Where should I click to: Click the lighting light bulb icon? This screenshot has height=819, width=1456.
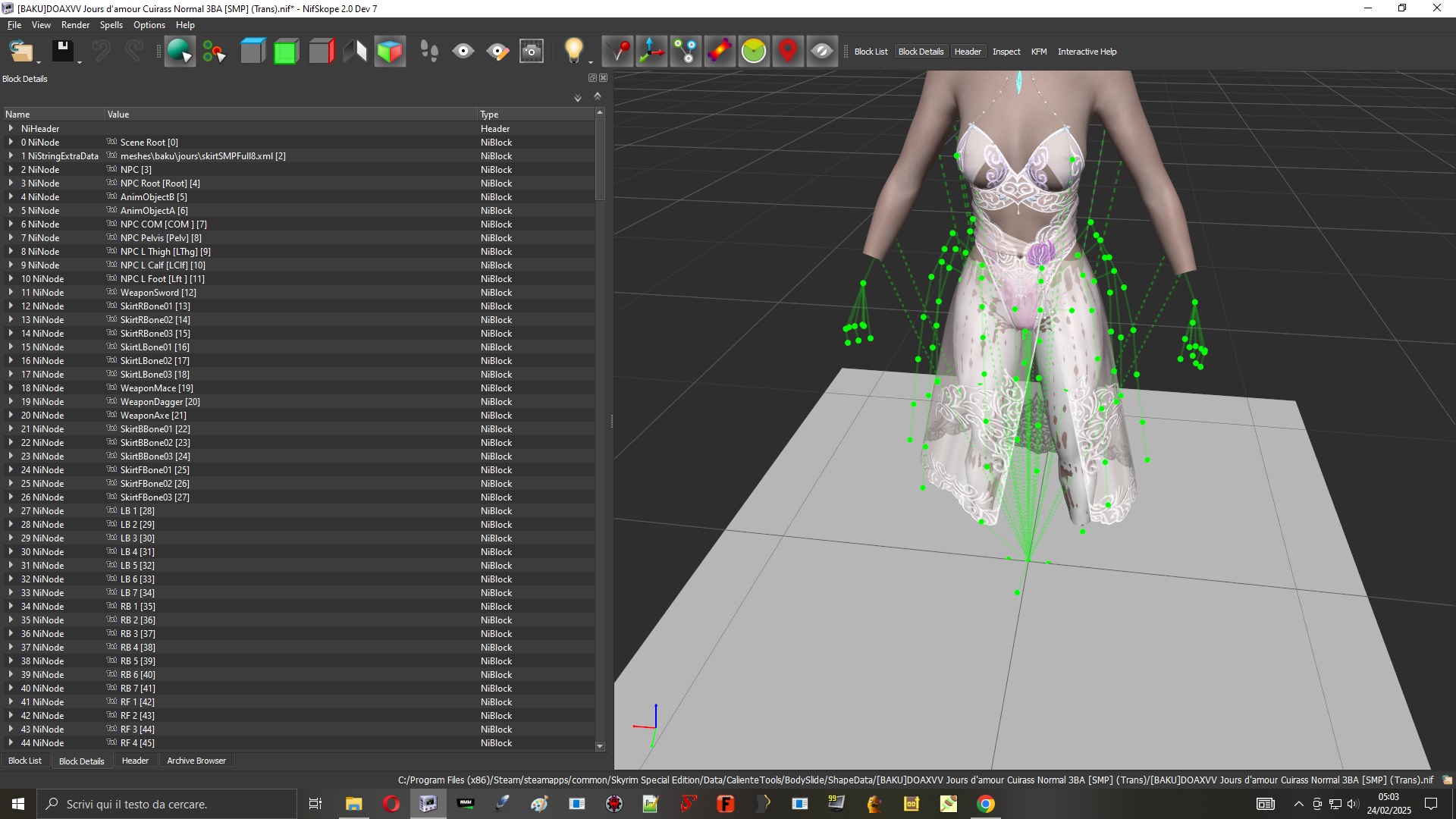pyautogui.click(x=573, y=50)
